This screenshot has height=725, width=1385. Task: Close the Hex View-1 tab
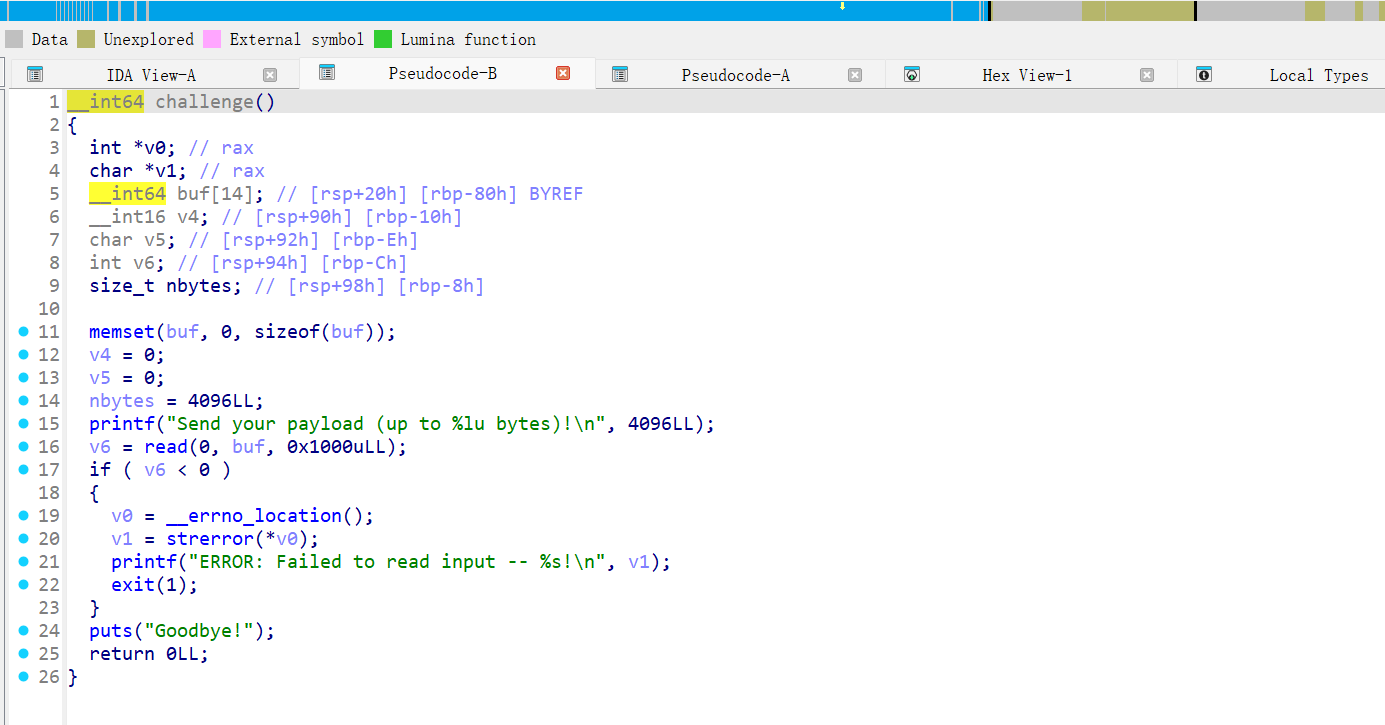point(1147,75)
